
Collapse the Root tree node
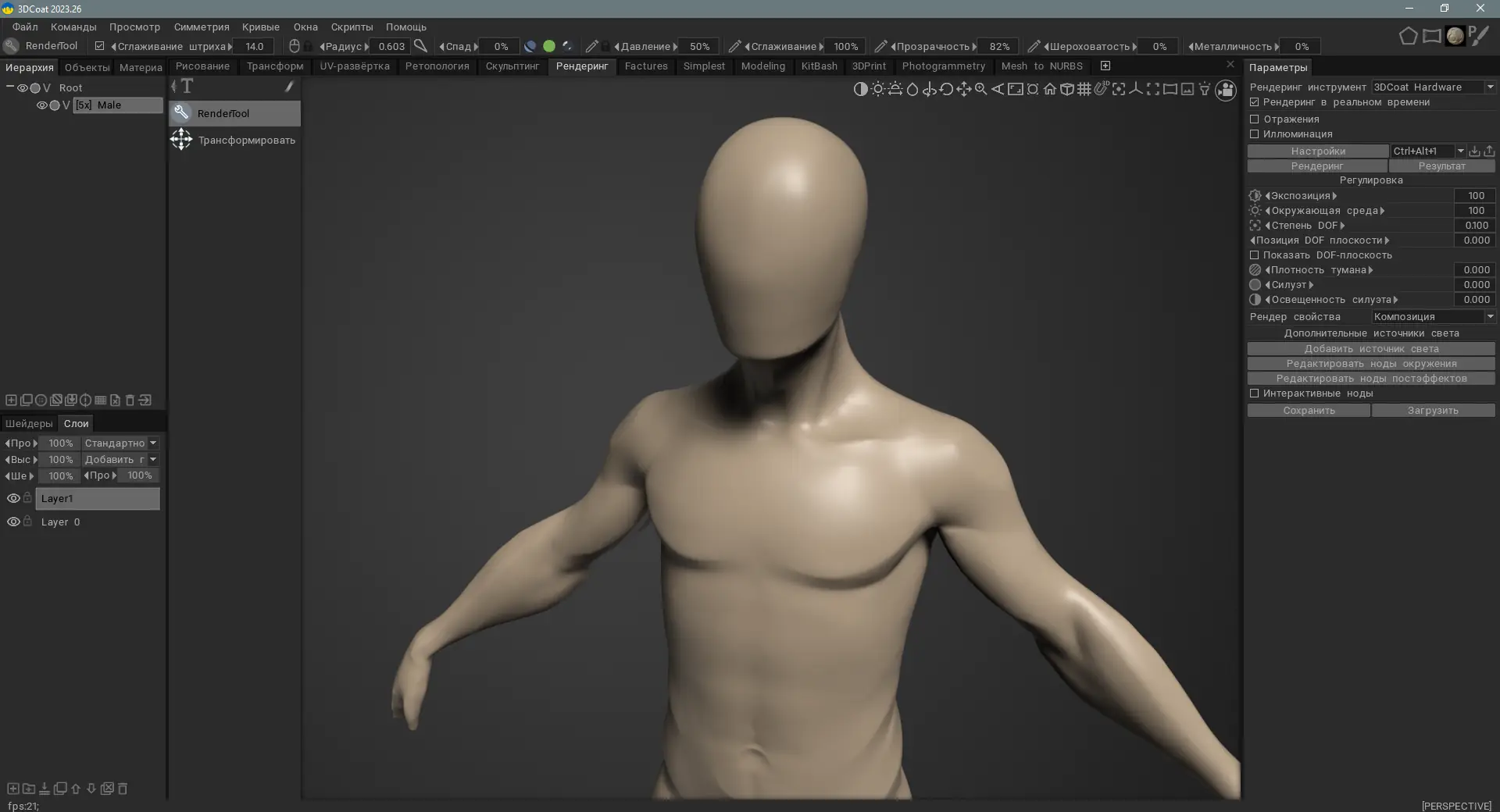pyautogui.click(x=10, y=87)
